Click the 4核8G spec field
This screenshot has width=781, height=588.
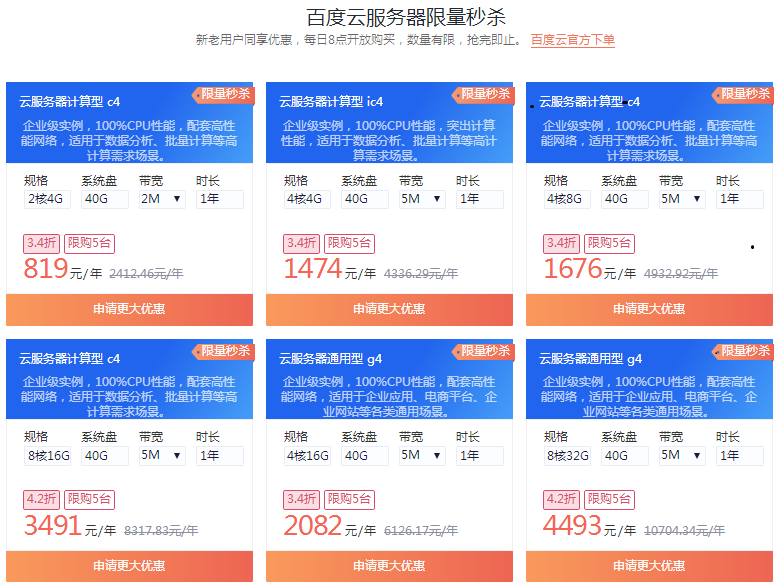click(x=567, y=199)
